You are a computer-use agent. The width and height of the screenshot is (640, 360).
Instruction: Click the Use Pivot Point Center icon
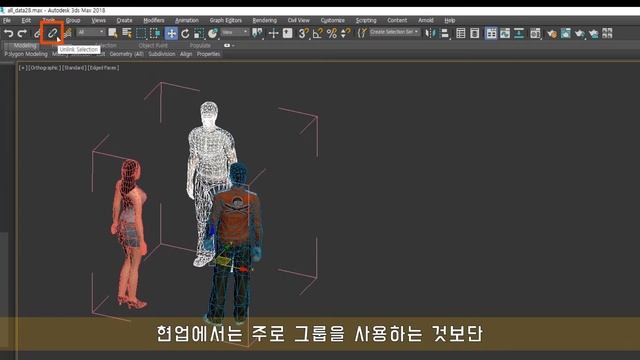coord(258,33)
